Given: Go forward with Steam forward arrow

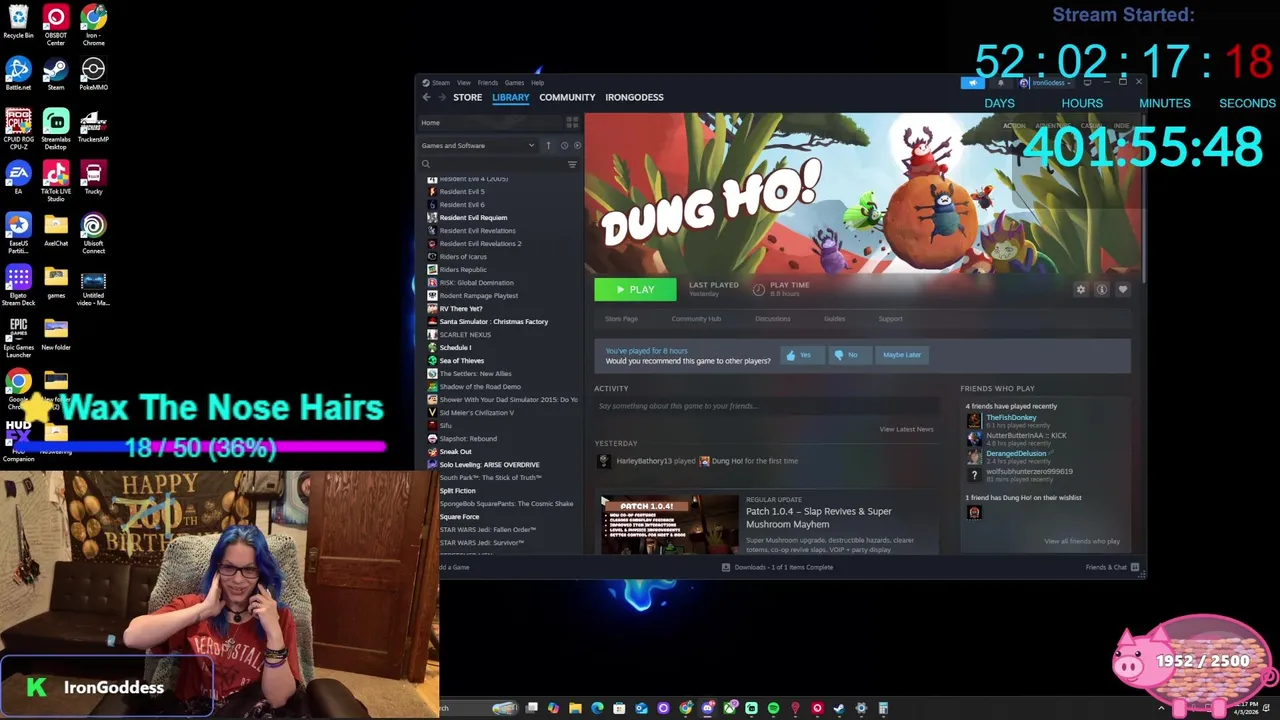Looking at the screenshot, I should pos(442,97).
